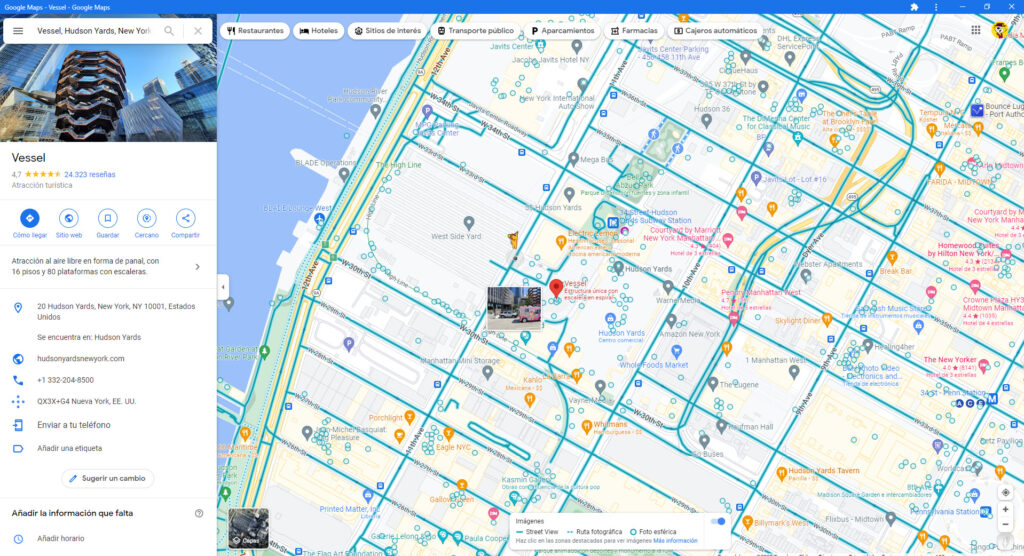Click the search text input field
Viewport: 1024px width, 556px height.
[93, 31]
